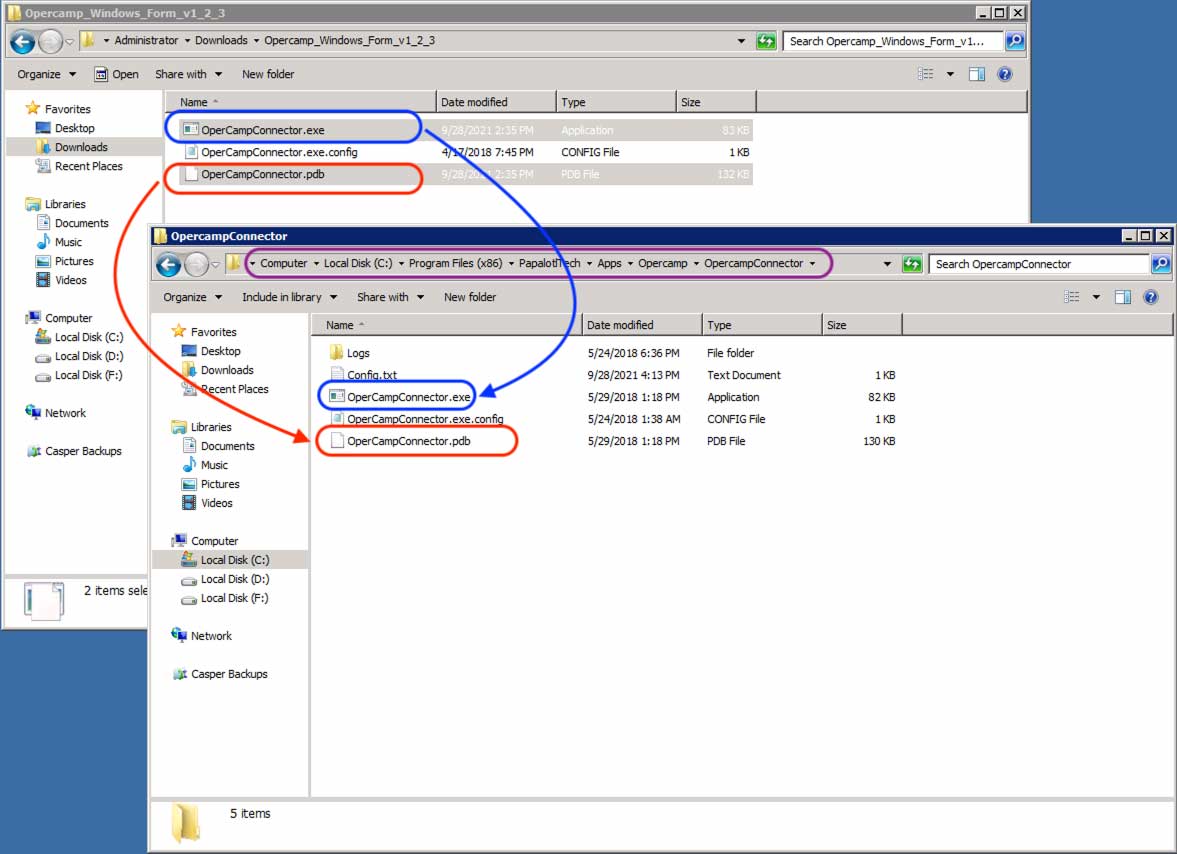Click New folder in the OpercampConnector toolbar
The width and height of the screenshot is (1177, 854).
click(x=469, y=297)
